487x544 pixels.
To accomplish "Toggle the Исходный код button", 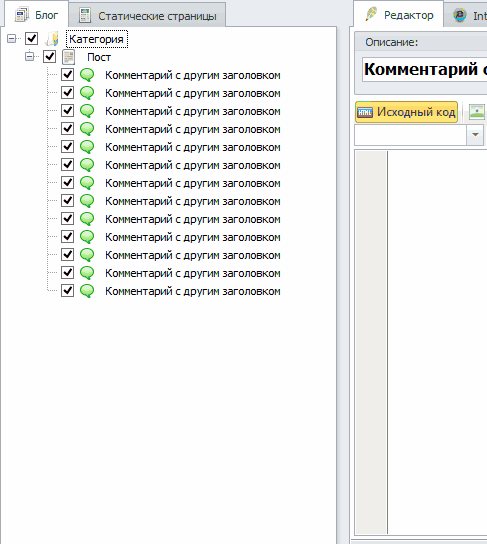I will click(406, 112).
